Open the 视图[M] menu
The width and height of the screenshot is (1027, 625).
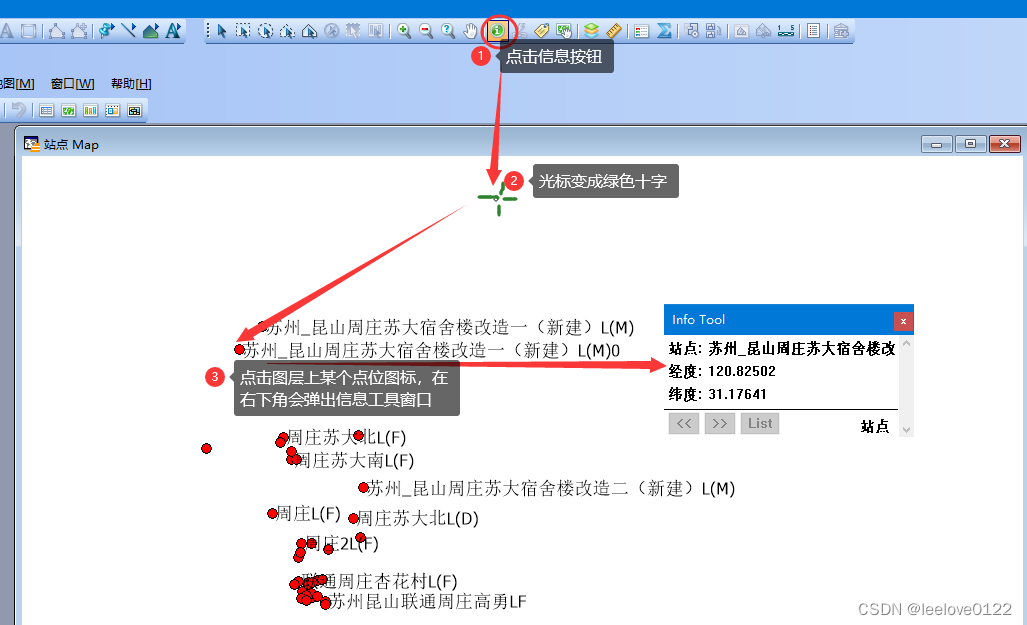[x=15, y=83]
